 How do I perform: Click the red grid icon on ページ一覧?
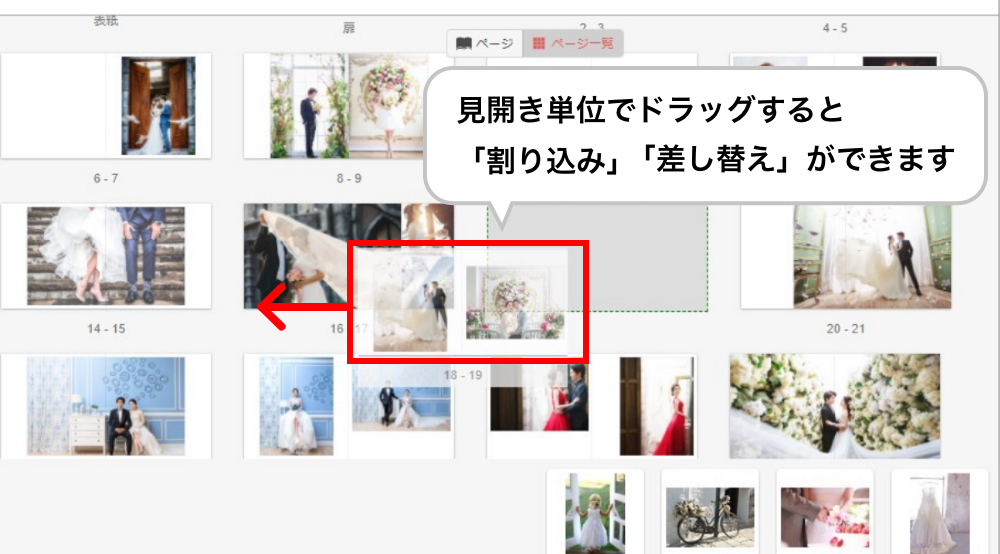[x=538, y=43]
